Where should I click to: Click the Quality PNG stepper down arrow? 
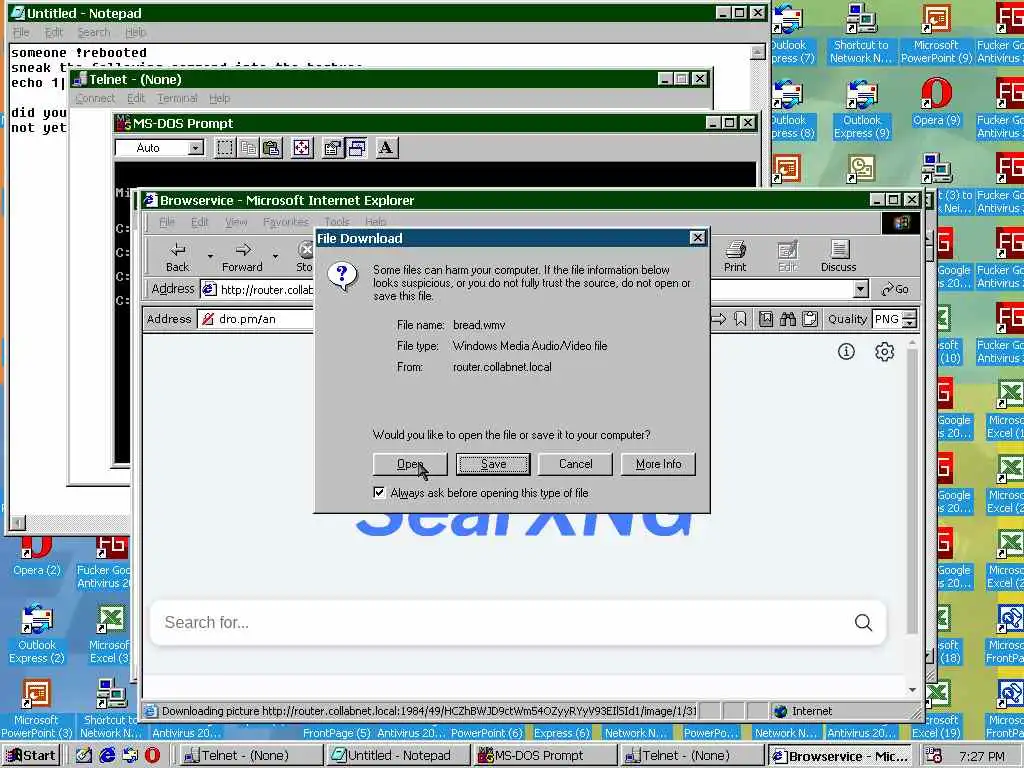(909, 323)
